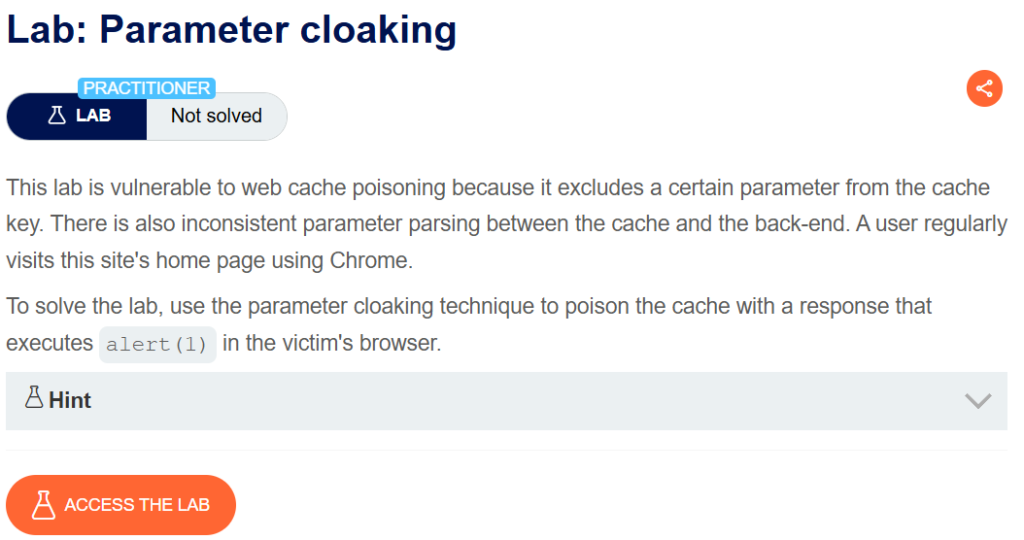This screenshot has width=1024, height=540.
Task: Expand the Hint chevron arrow
Action: coord(977,401)
